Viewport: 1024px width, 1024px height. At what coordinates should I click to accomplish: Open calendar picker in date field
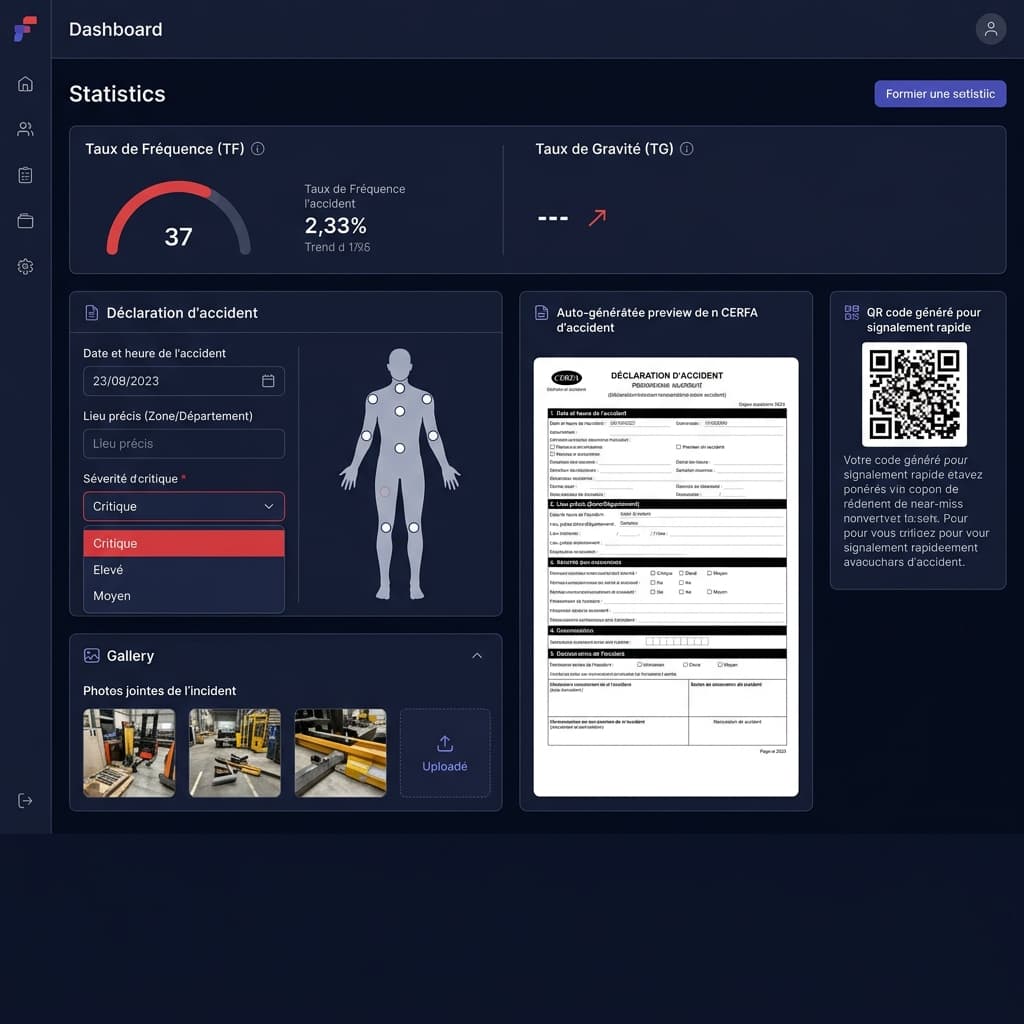tap(268, 381)
